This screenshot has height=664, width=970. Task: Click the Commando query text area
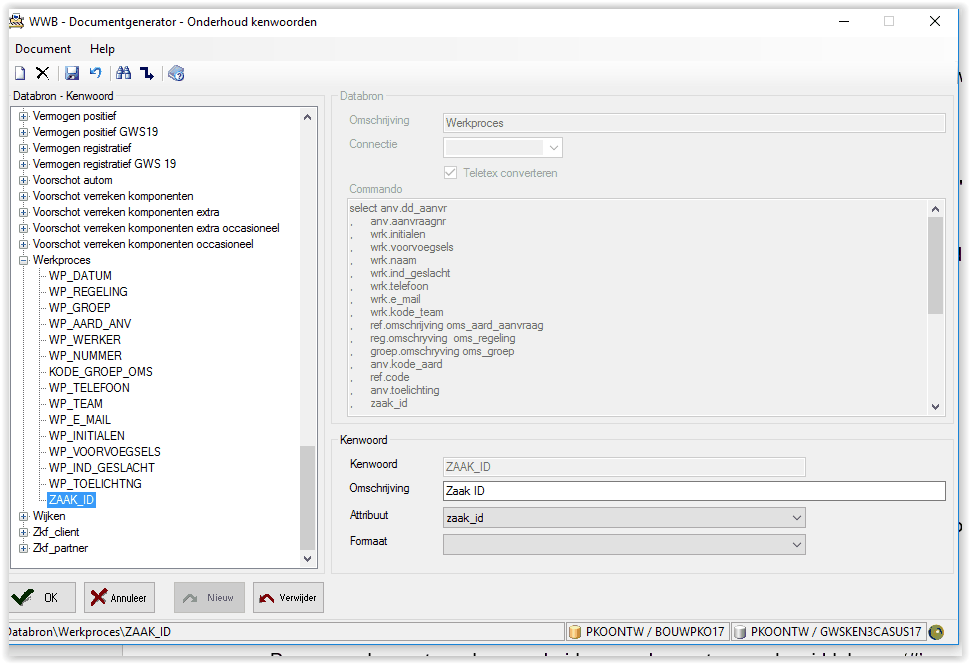coord(637,308)
